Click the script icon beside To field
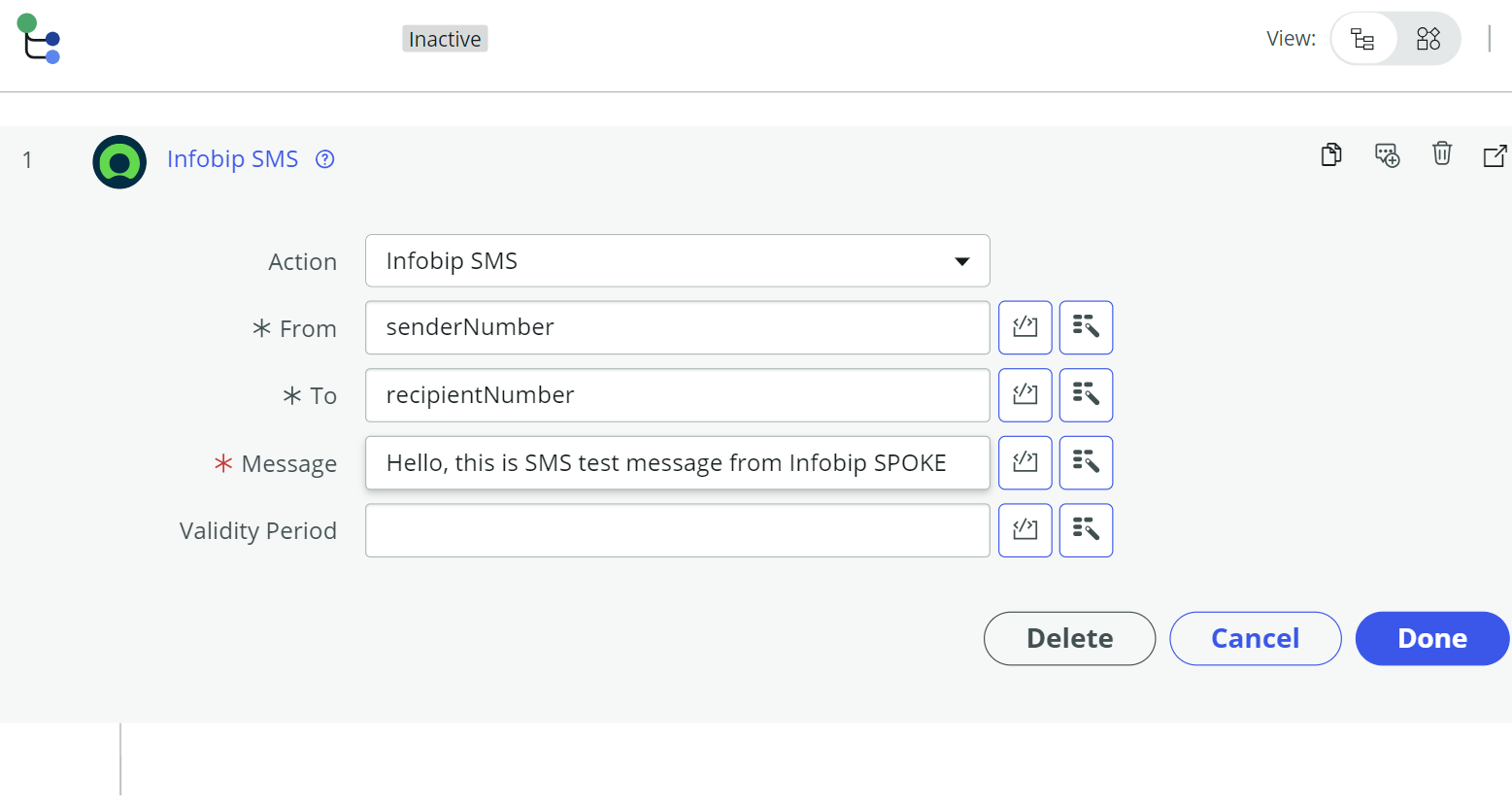Viewport: 1512px width, 808px height. coord(1025,395)
